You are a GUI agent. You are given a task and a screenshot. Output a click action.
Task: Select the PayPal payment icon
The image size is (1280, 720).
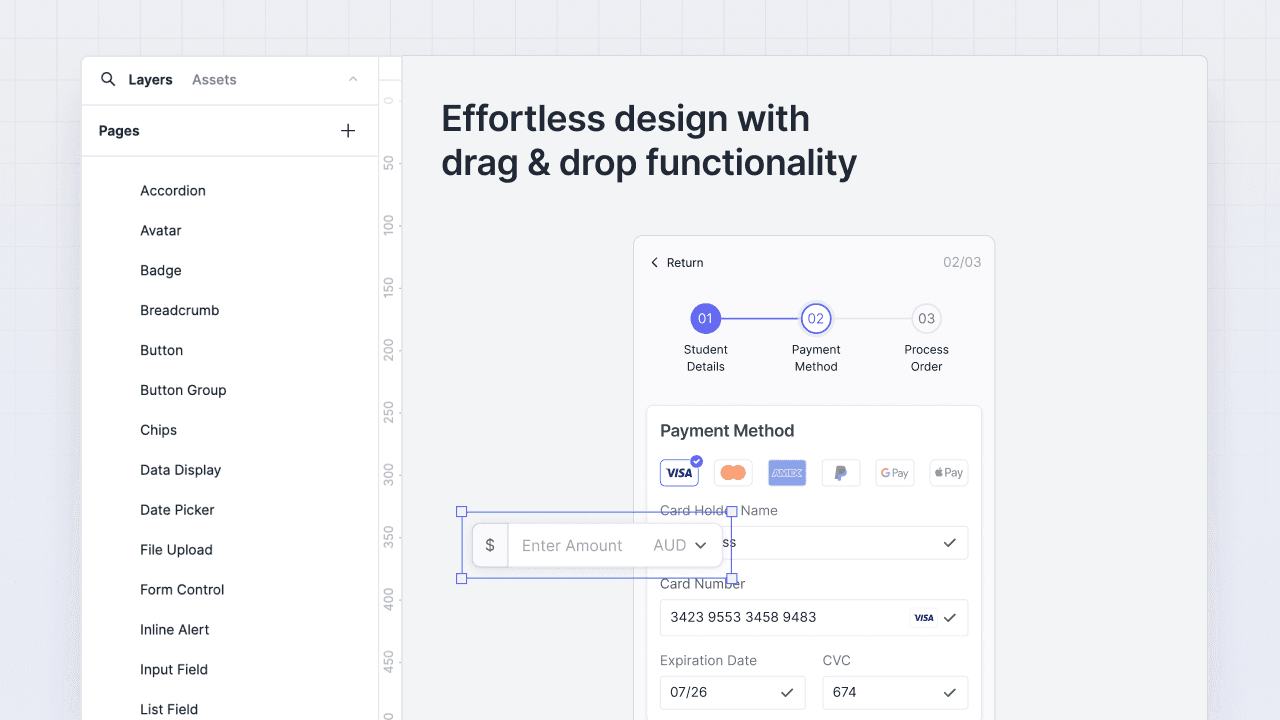[841, 473]
